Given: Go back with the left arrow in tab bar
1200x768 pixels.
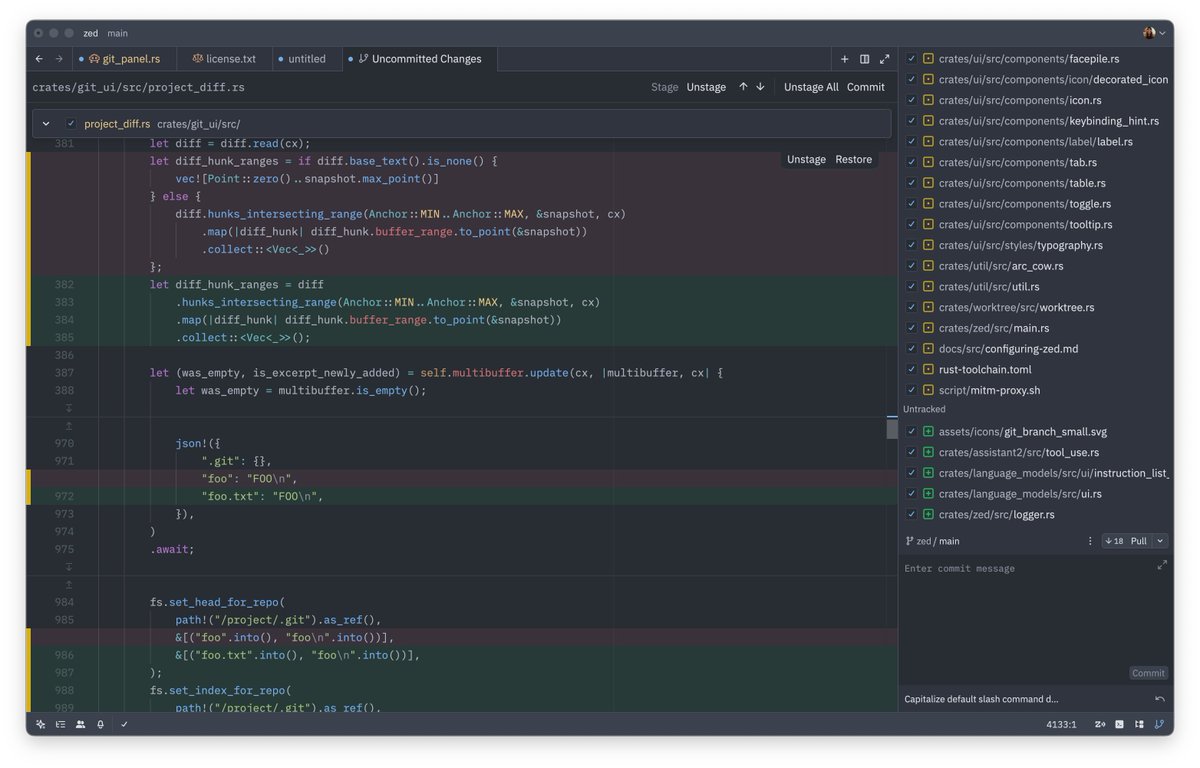Looking at the screenshot, I should (39, 59).
